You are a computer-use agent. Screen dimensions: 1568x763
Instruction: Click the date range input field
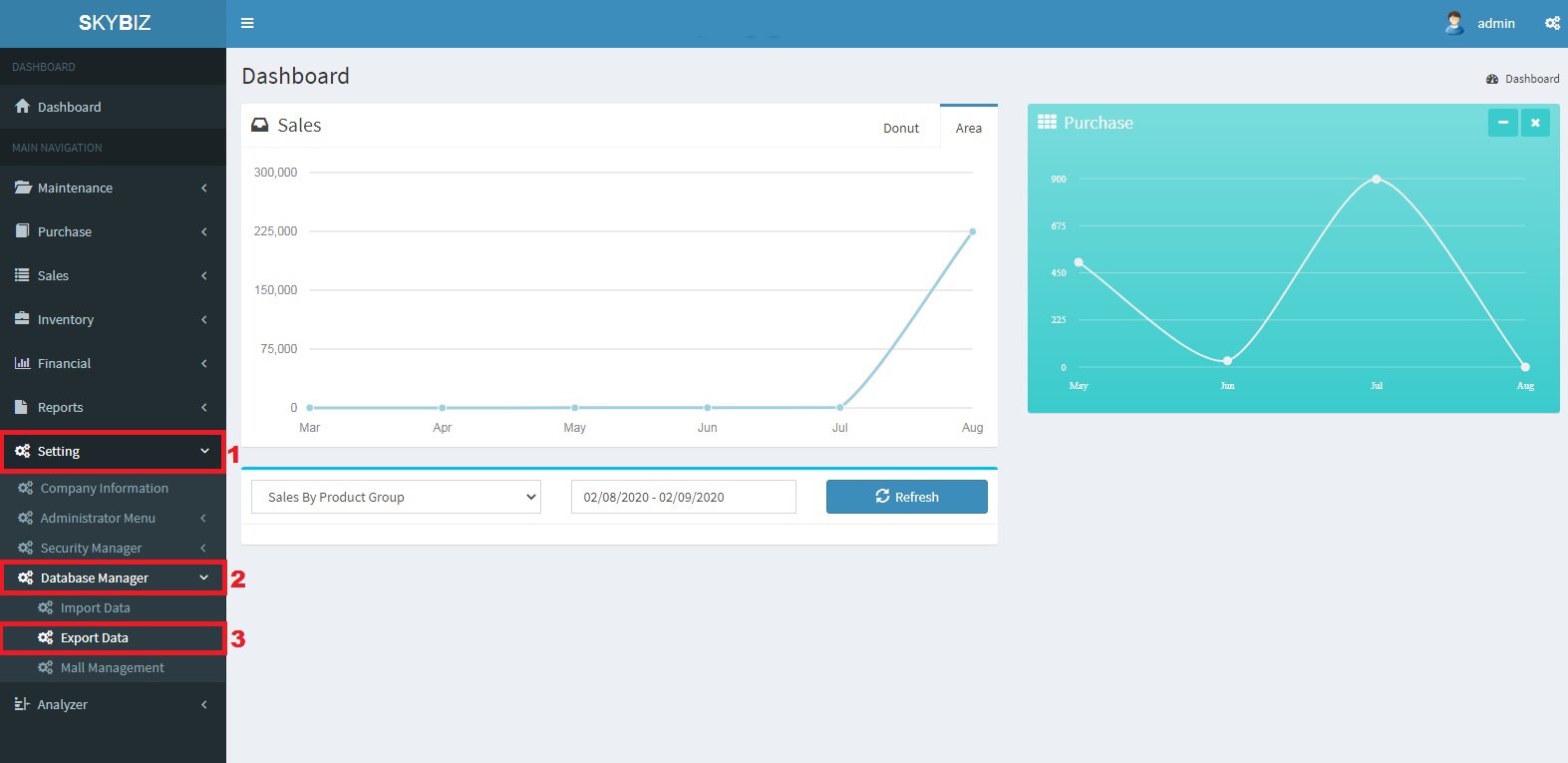point(683,497)
